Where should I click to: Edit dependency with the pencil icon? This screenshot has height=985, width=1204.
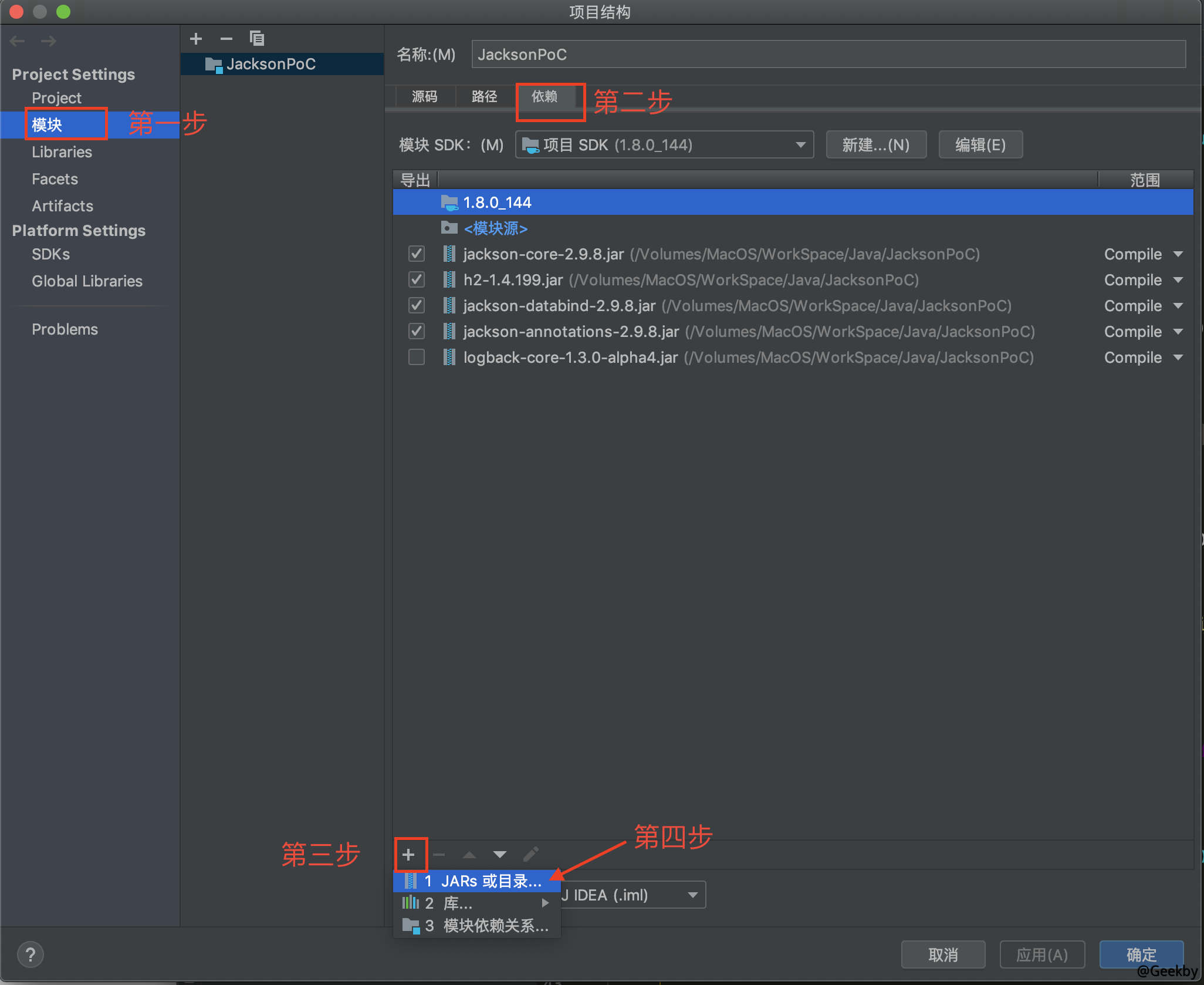(x=530, y=854)
